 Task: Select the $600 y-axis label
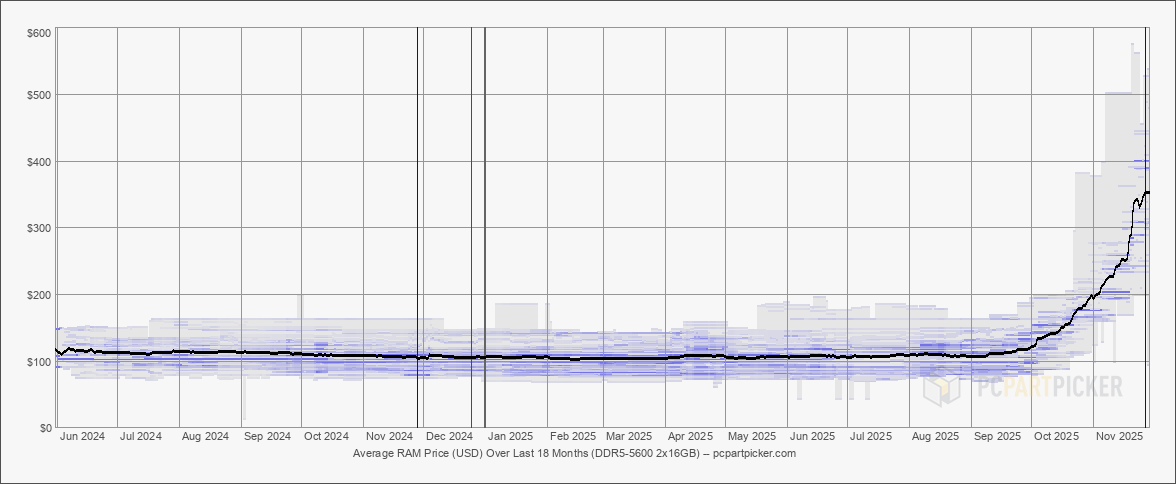39,34
